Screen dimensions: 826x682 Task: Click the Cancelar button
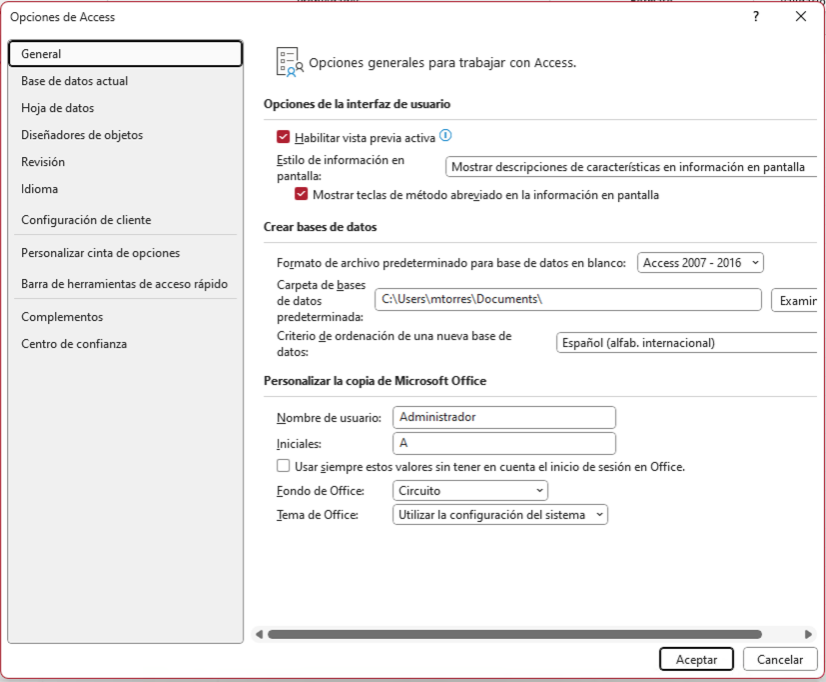(780, 660)
